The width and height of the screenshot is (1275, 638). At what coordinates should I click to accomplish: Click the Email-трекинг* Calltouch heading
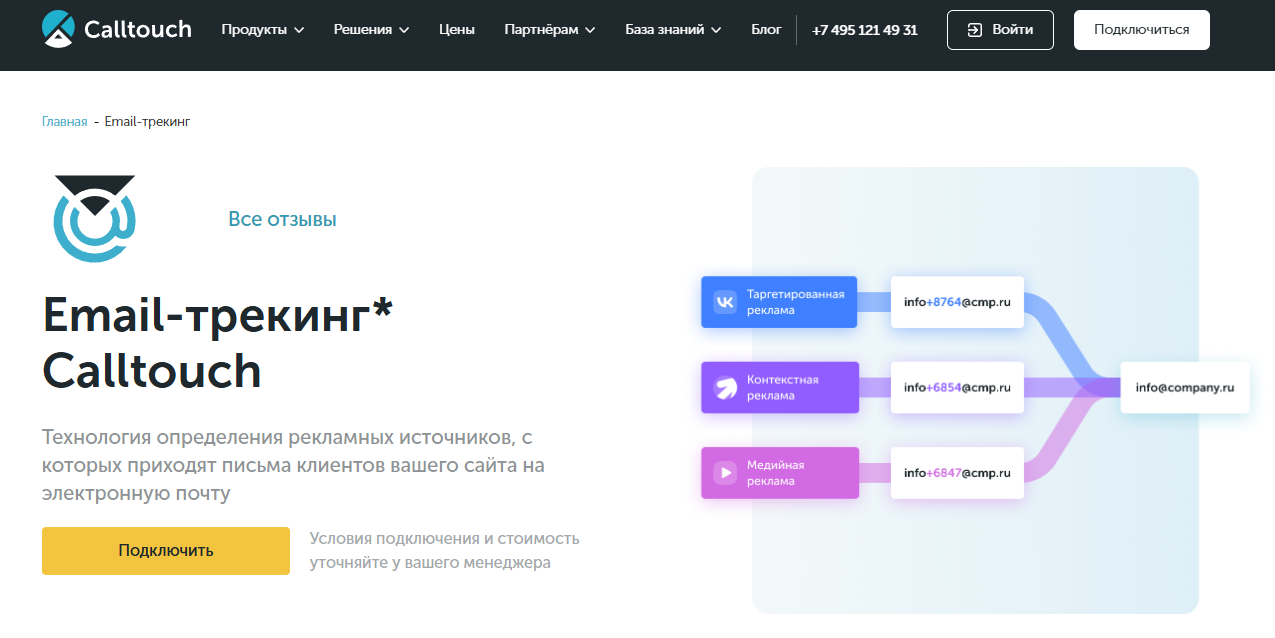tap(218, 344)
